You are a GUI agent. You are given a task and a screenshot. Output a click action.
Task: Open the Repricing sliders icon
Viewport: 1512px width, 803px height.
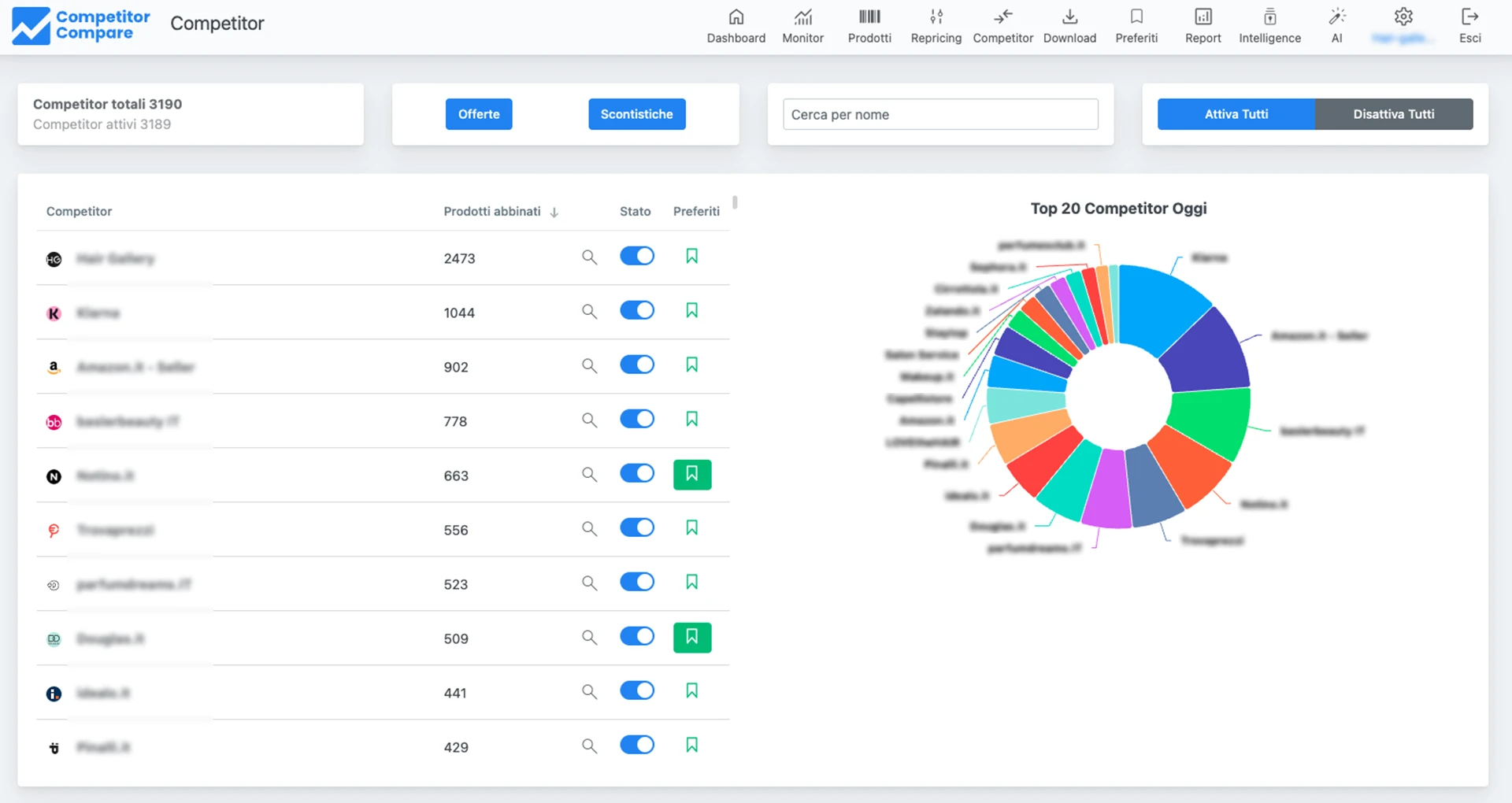[x=936, y=17]
